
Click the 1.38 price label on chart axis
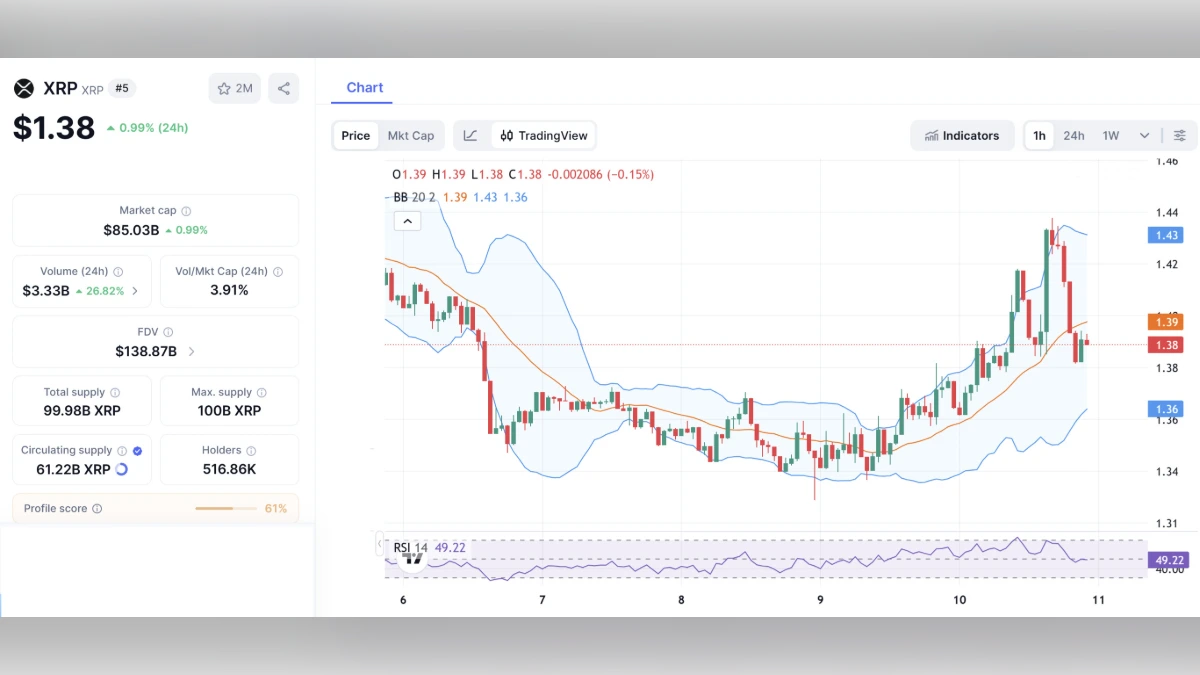[x=1165, y=344]
